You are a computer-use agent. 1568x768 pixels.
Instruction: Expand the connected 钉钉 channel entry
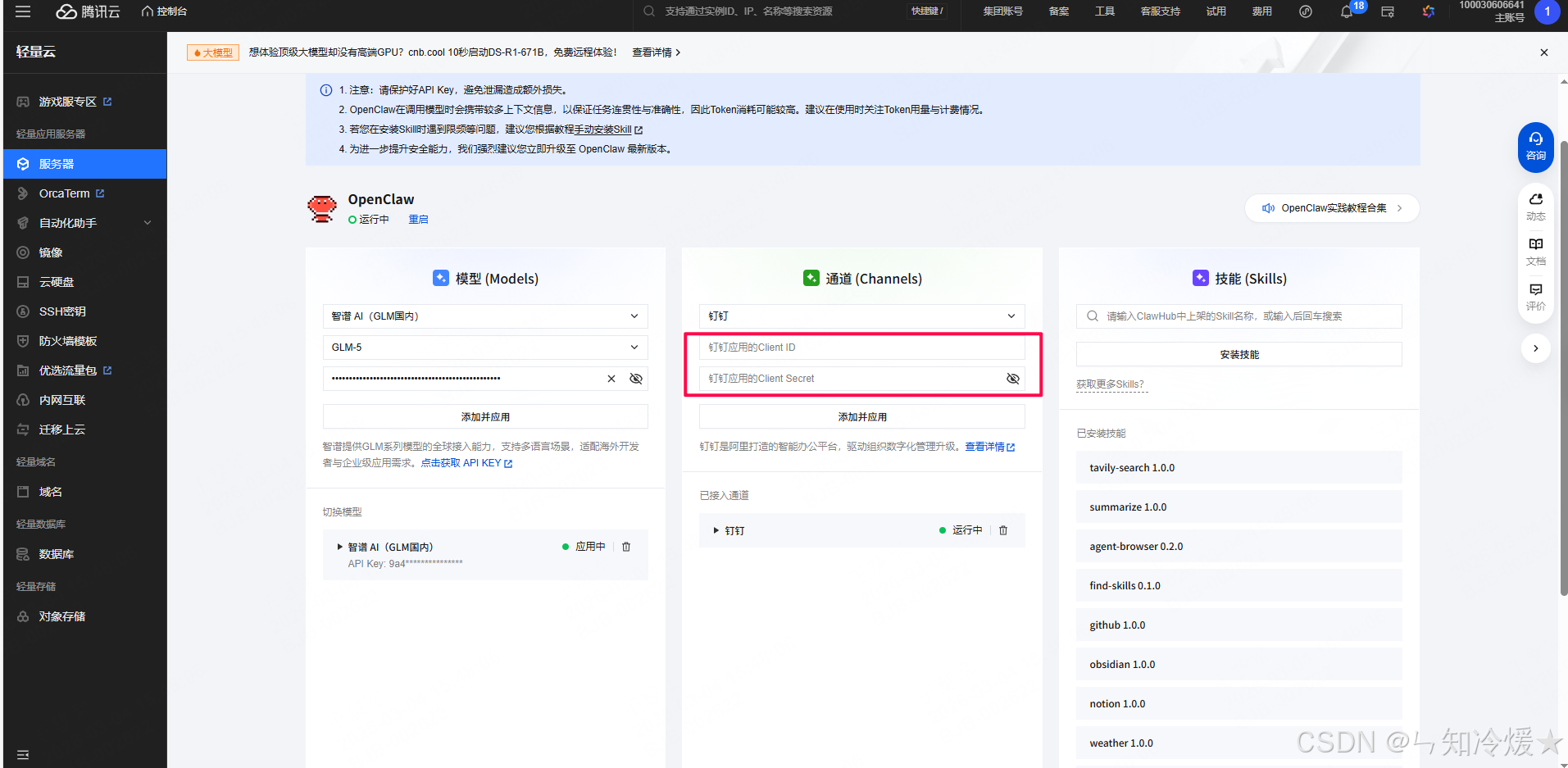click(x=716, y=530)
